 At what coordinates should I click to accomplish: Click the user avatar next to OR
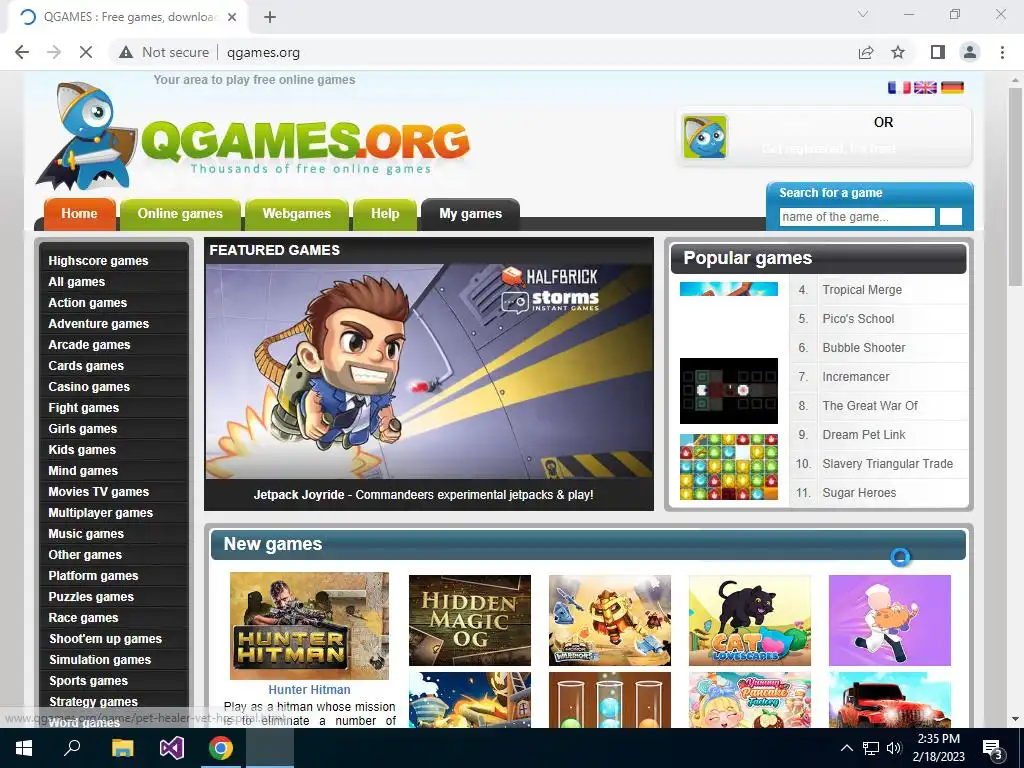[x=705, y=136]
